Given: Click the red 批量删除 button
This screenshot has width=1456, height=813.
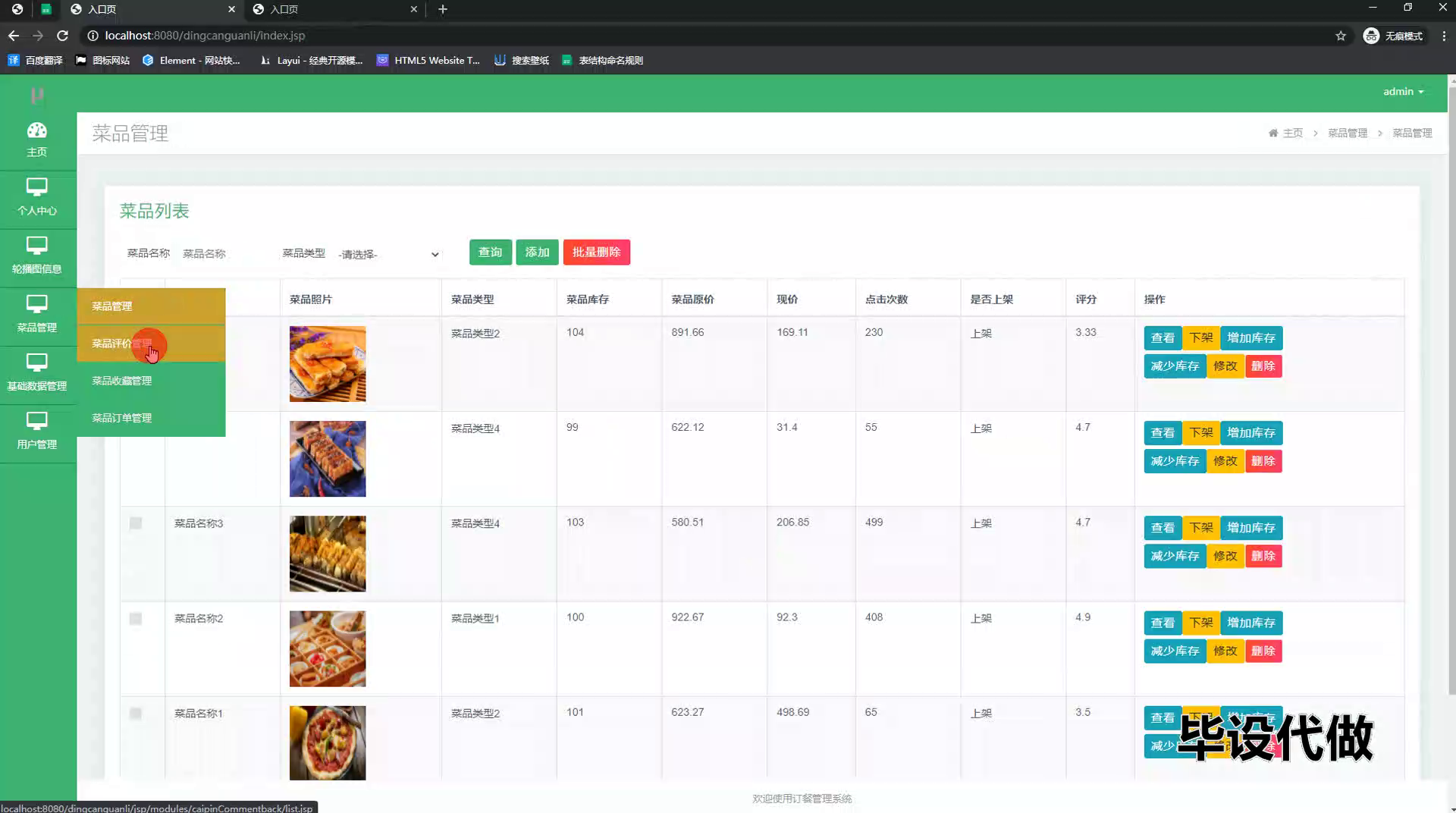Looking at the screenshot, I should point(596,252).
